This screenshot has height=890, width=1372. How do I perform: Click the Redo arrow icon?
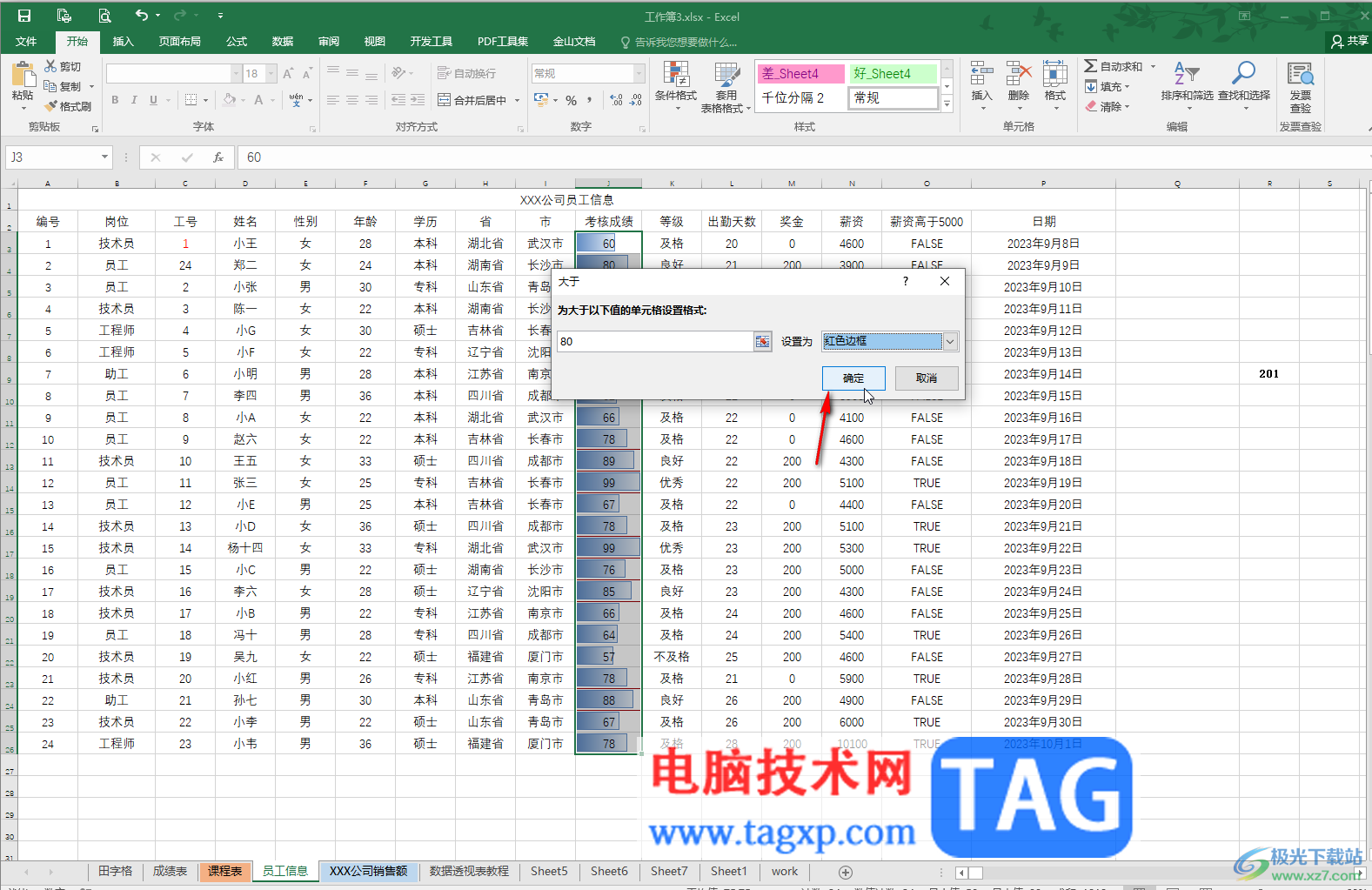[179, 16]
